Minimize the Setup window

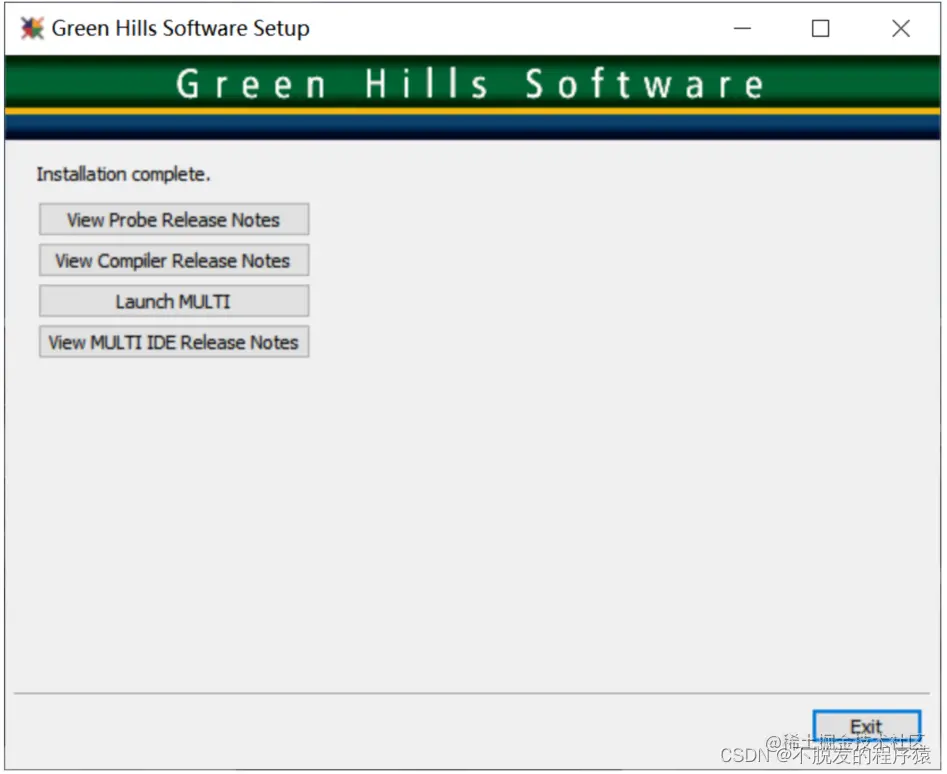(x=742, y=28)
